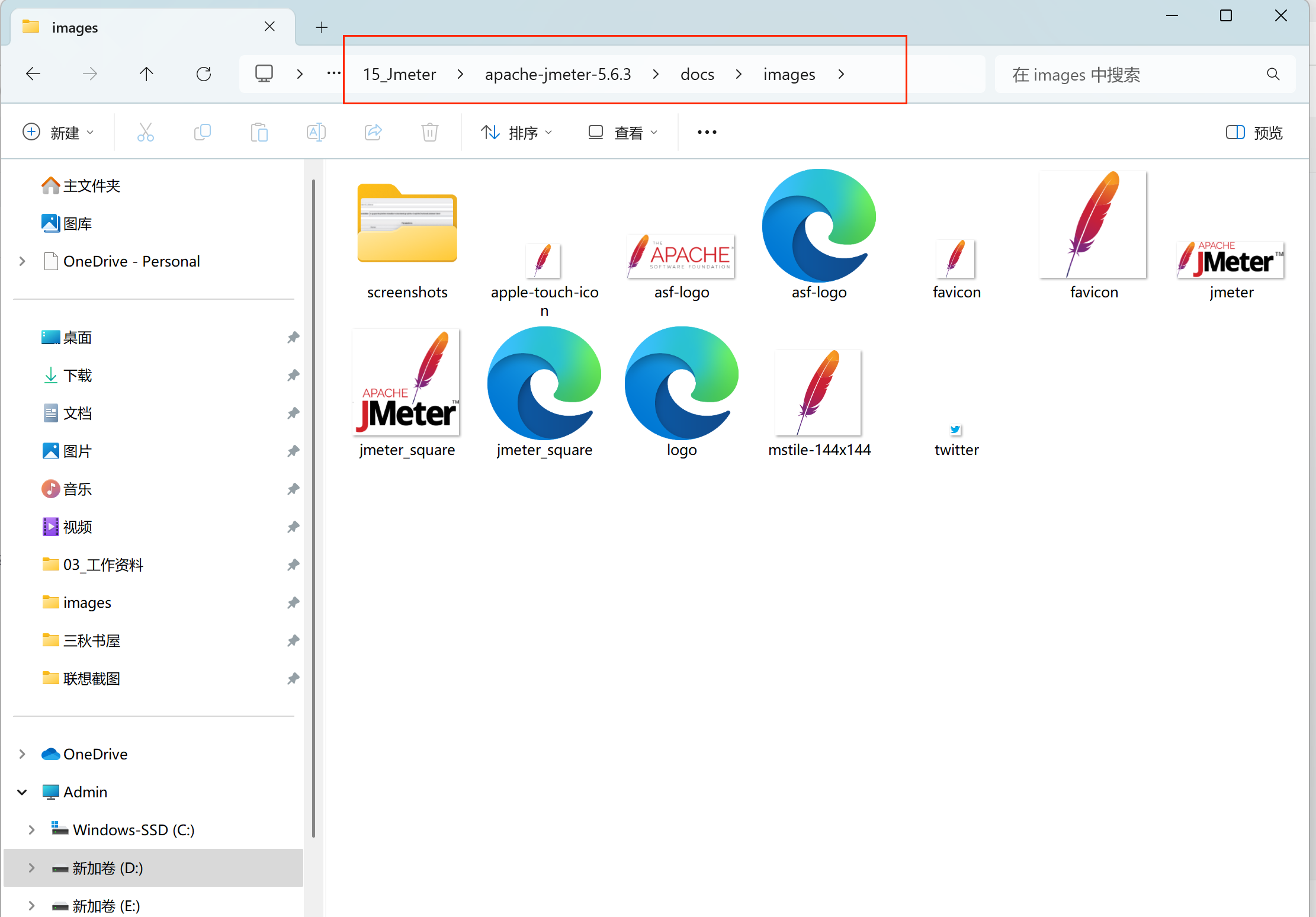Viewport: 1316px width, 917px height.
Task: Unpin 桌面 using its pin icon
Action: (293, 338)
